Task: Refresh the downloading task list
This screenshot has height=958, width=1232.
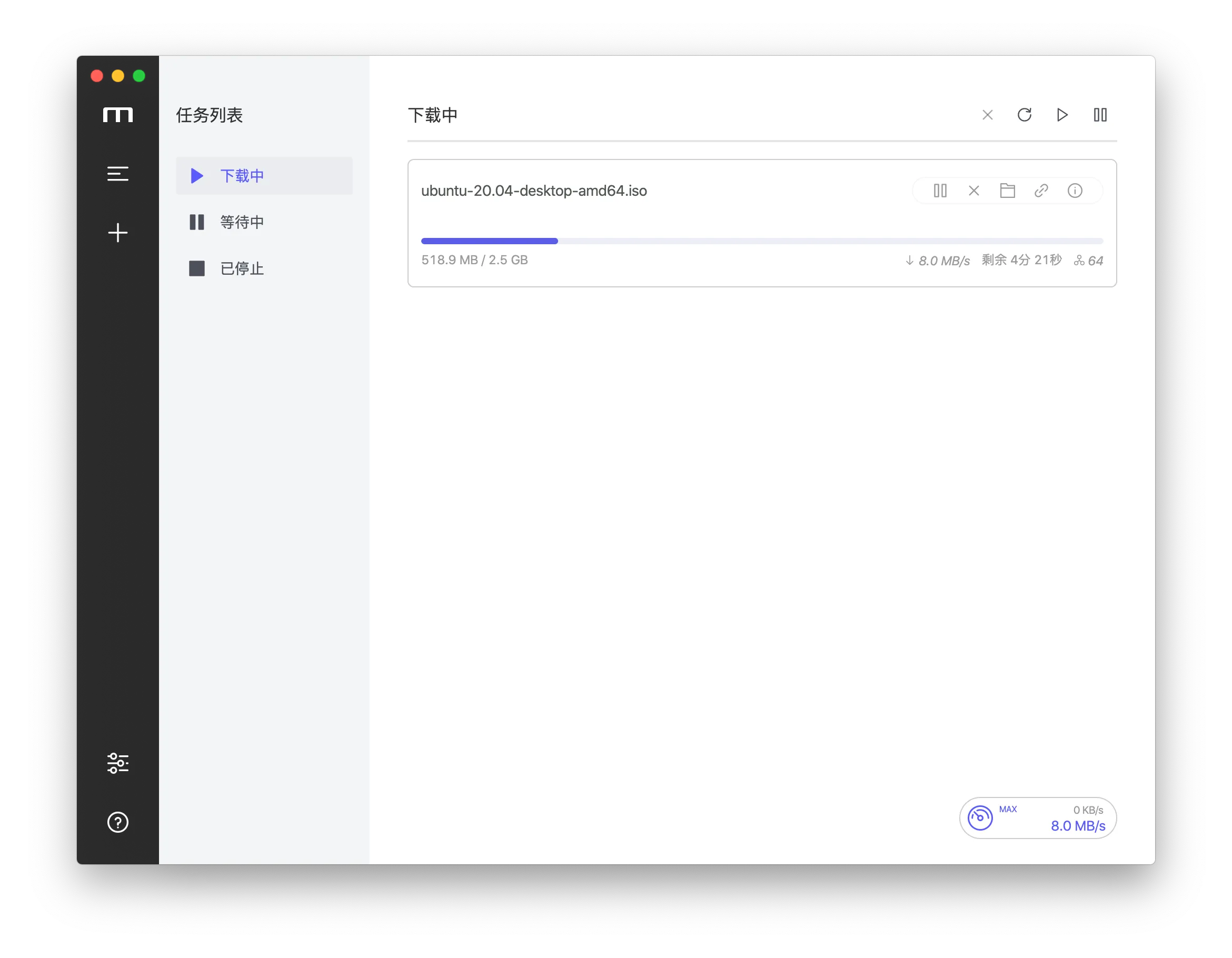Action: point(1025,114)
